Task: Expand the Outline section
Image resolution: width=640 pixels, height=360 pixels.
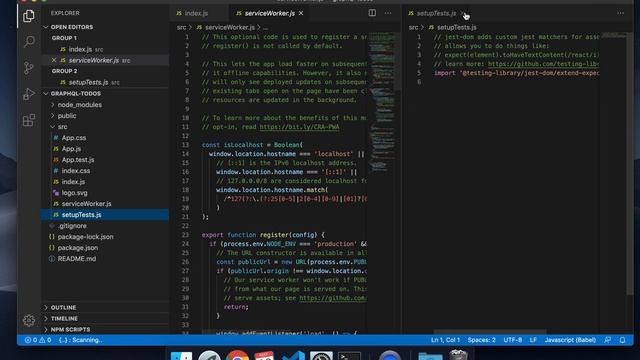Action: click(x=63, y=307)
